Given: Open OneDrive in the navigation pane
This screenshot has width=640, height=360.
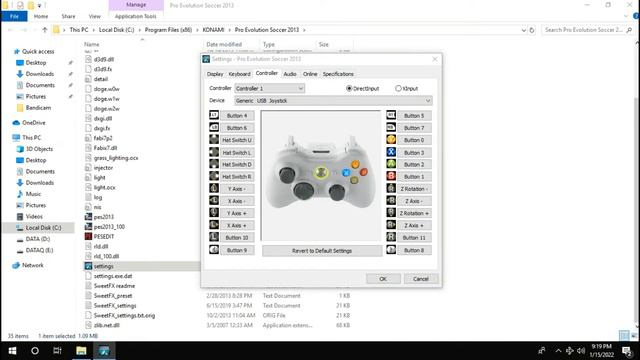Looking at the screenshot, I should tap(34, 122).
